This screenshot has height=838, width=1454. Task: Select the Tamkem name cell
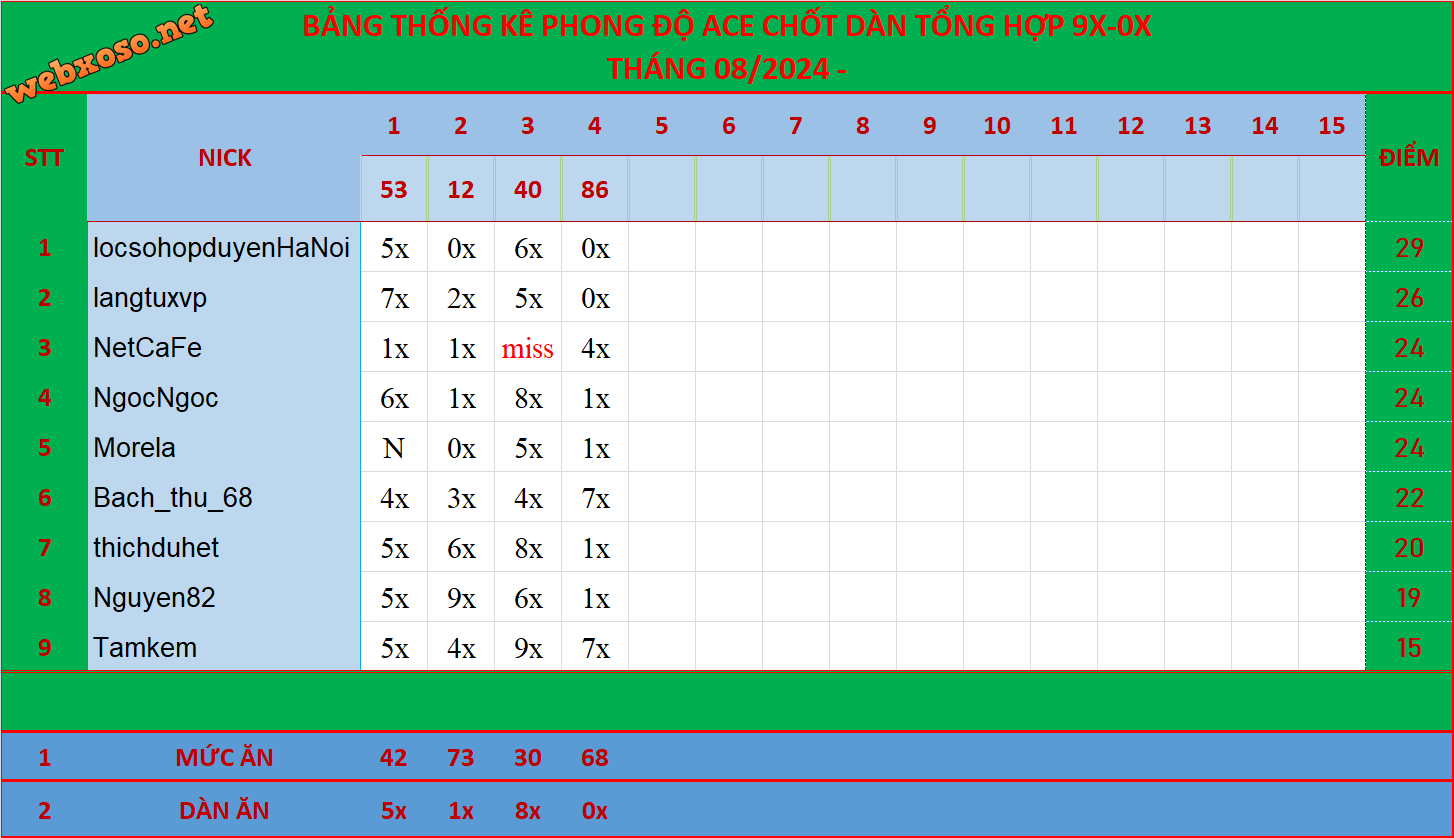click(x=224, y=647)
